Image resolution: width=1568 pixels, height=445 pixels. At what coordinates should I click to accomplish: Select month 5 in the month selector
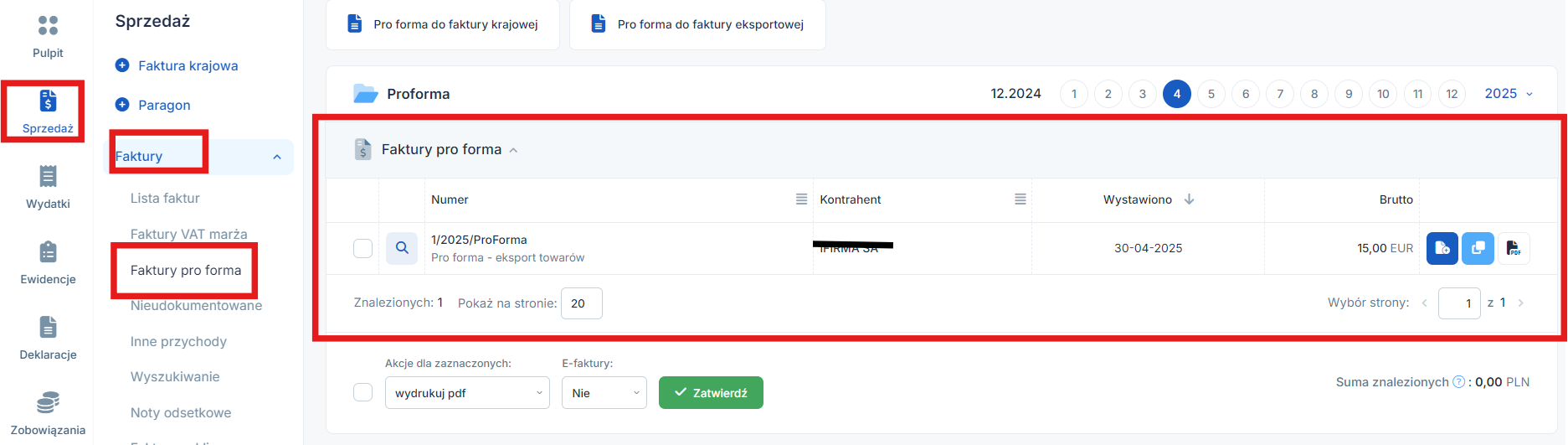click(1211, 94)
